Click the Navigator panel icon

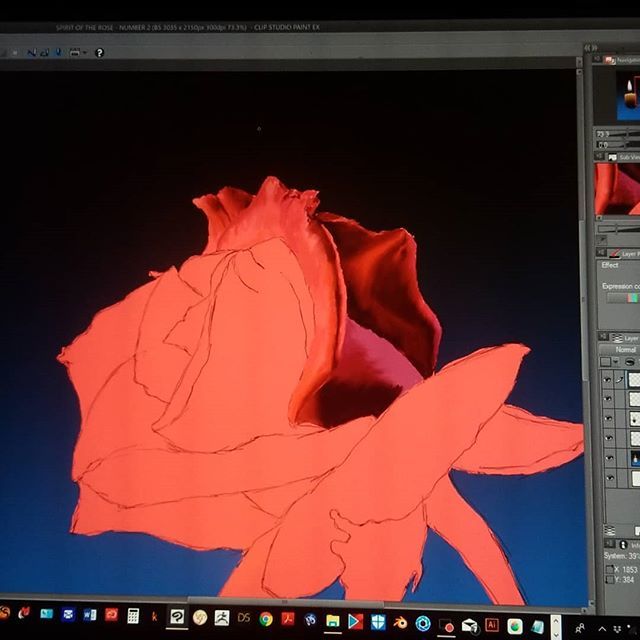click(x=610, y=60)
